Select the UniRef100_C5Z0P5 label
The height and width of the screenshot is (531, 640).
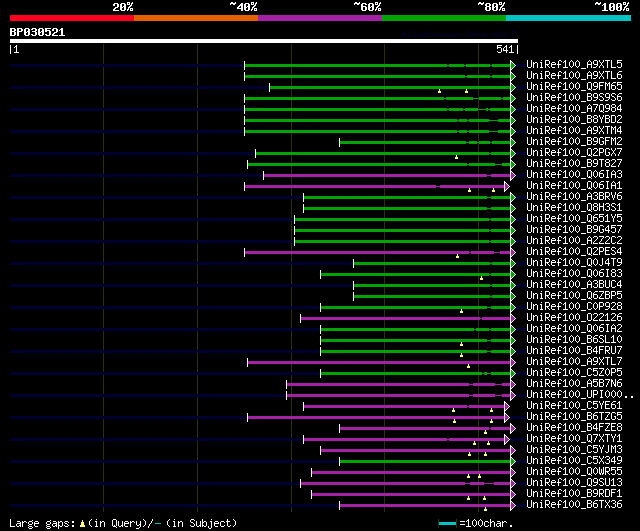pyautogui.click(x=574, y=373)
